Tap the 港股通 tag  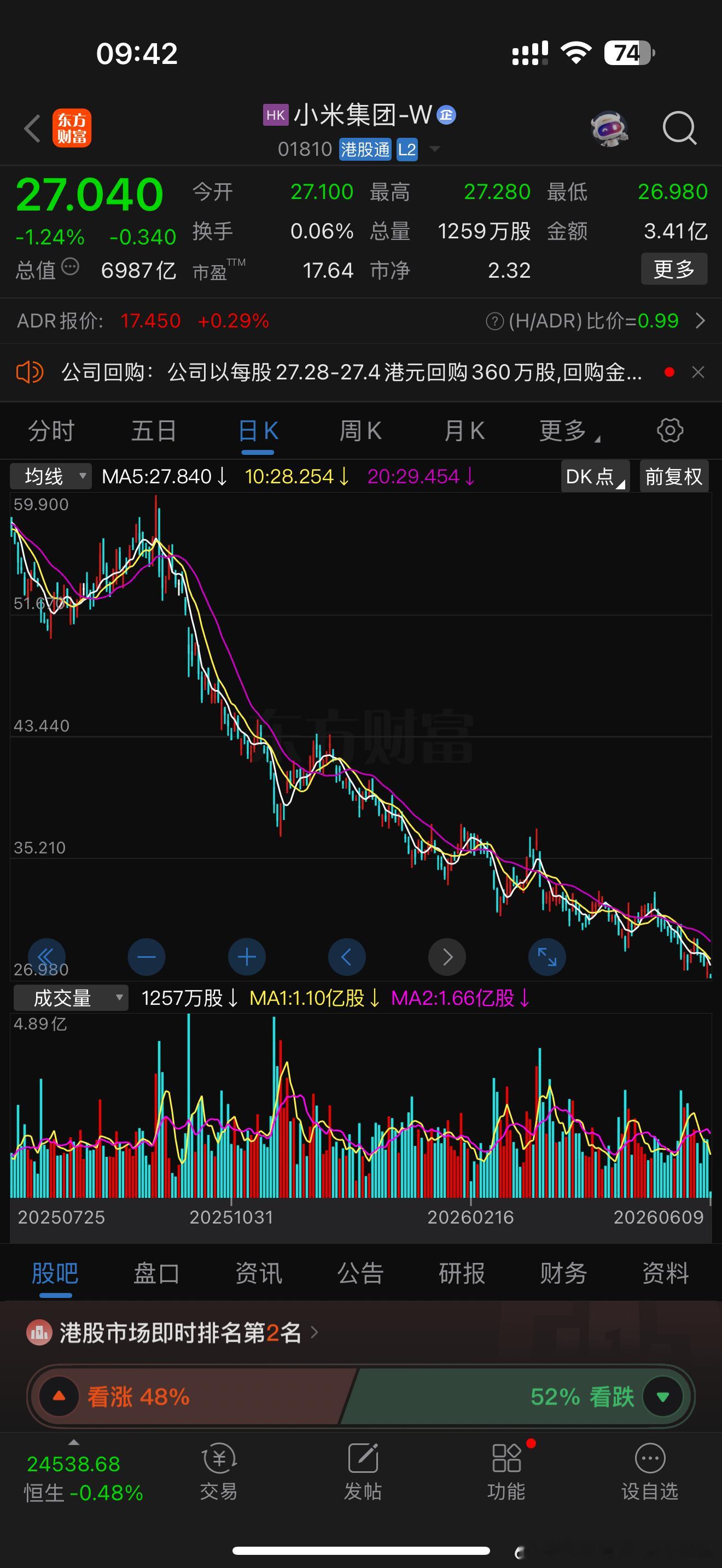click(x=365, y=149)
